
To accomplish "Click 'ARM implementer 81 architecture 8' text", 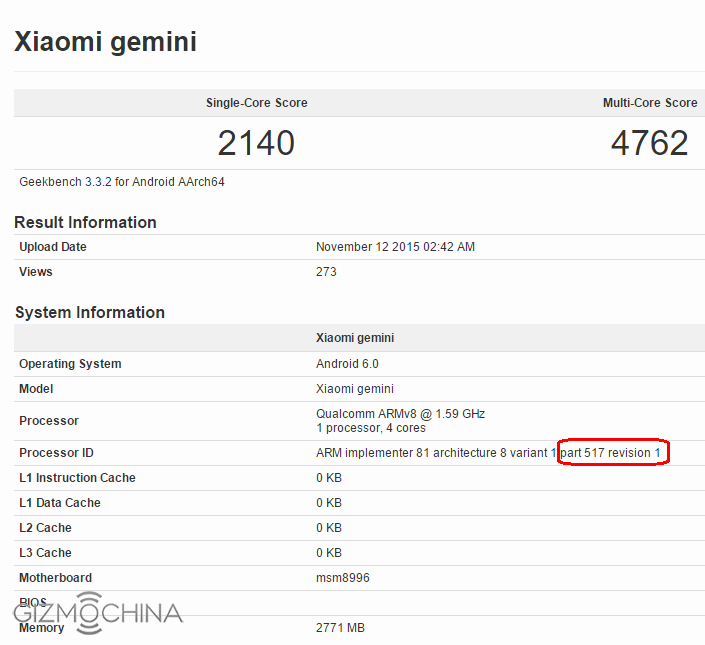I will (x=411, y=453).
